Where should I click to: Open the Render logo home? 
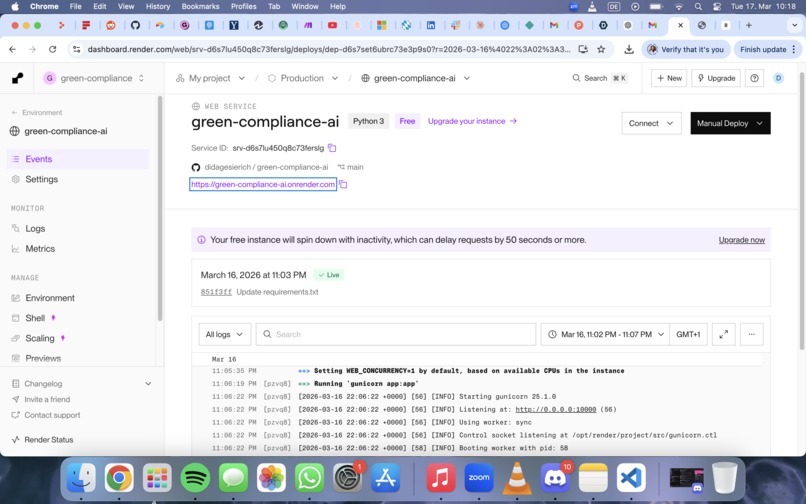coord(17,78)
